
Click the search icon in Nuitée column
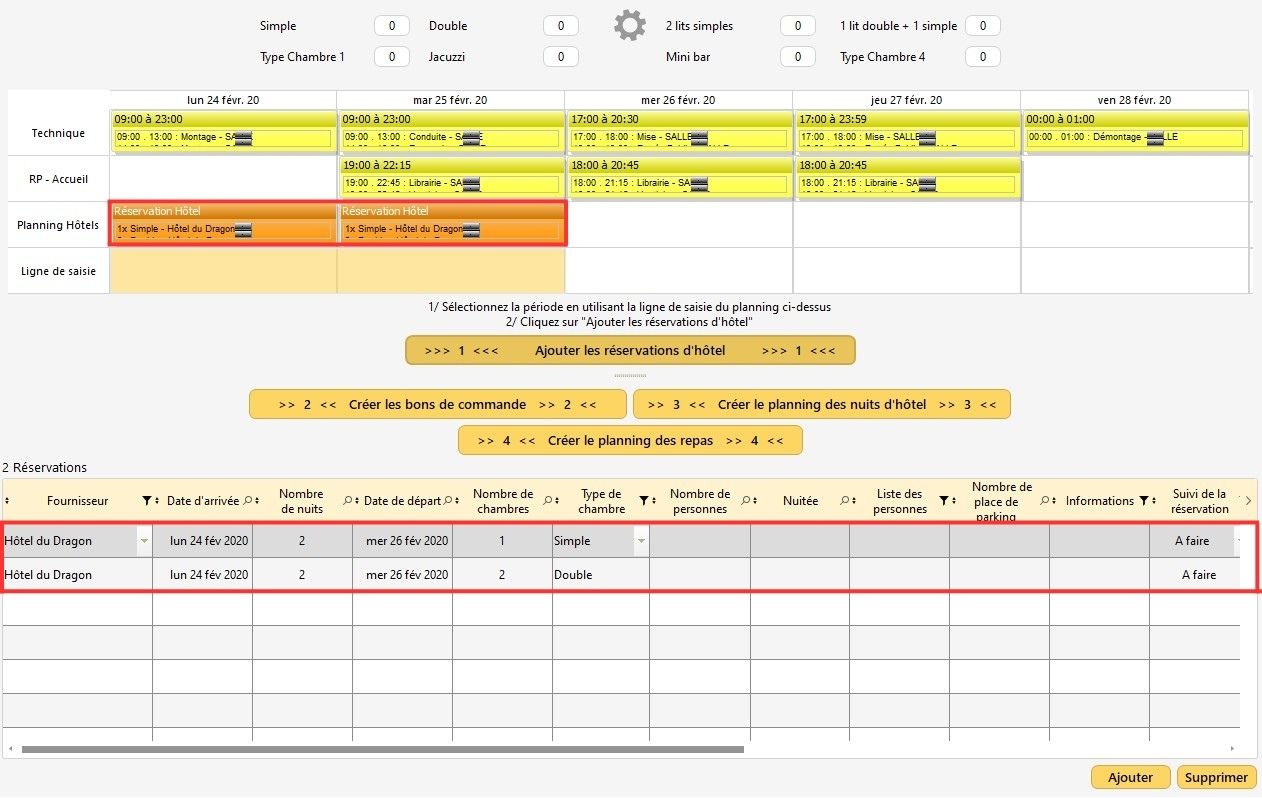click(x=844, y=501)
